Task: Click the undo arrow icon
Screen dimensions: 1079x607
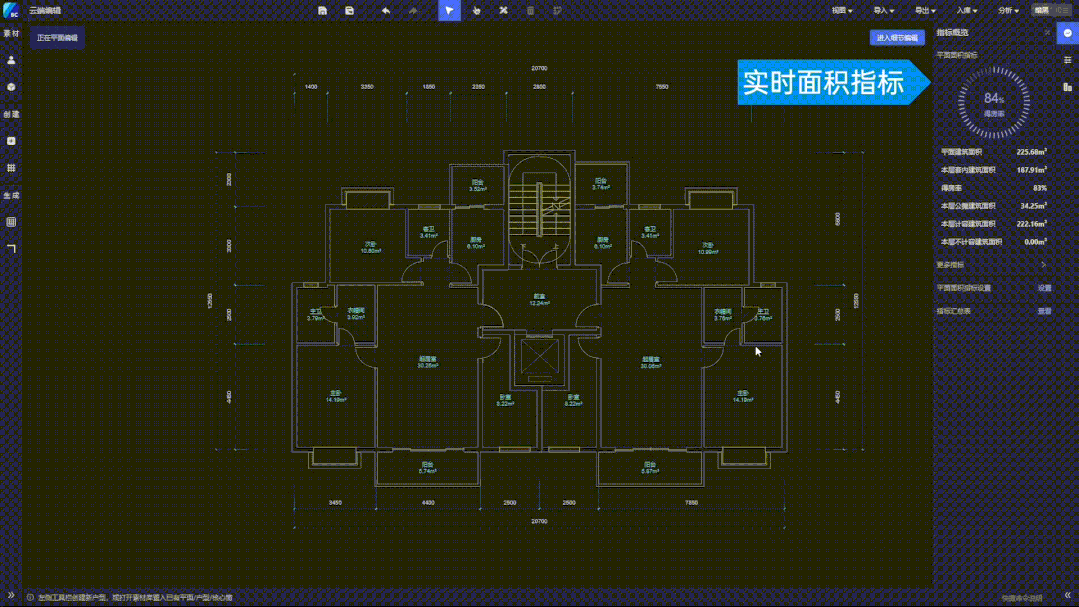Action: click(386, 10)
